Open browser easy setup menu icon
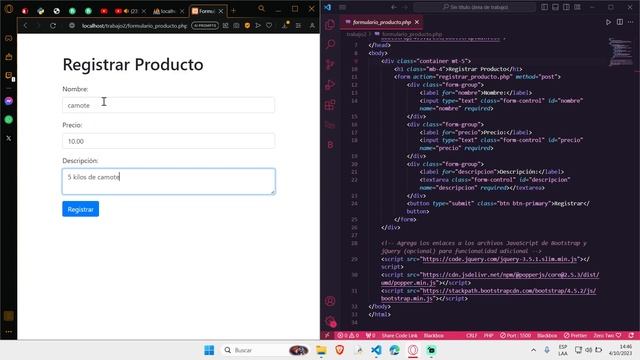 tap(298, 25)
